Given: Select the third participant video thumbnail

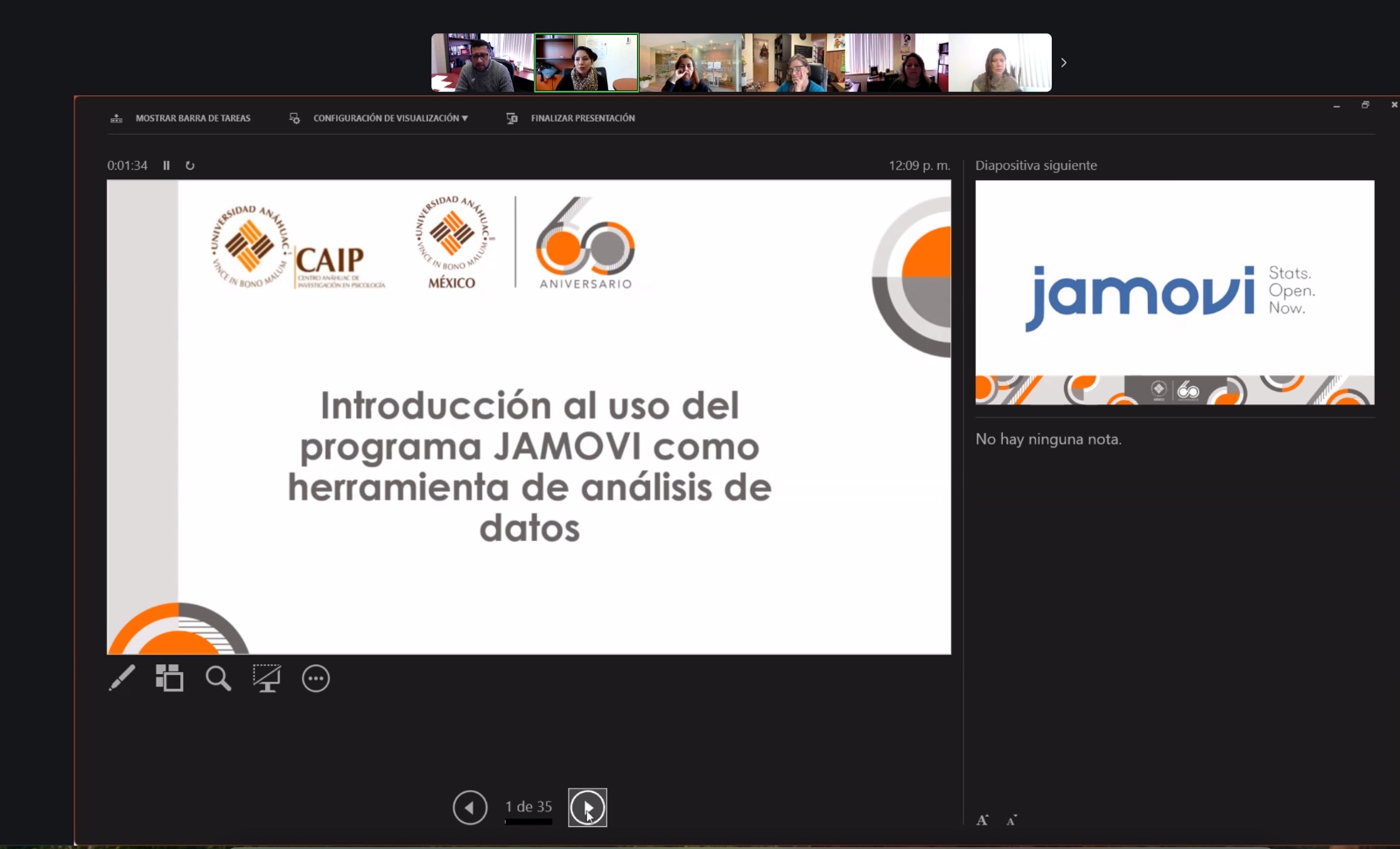Looking at the screenshot, I should click(690, 63).
